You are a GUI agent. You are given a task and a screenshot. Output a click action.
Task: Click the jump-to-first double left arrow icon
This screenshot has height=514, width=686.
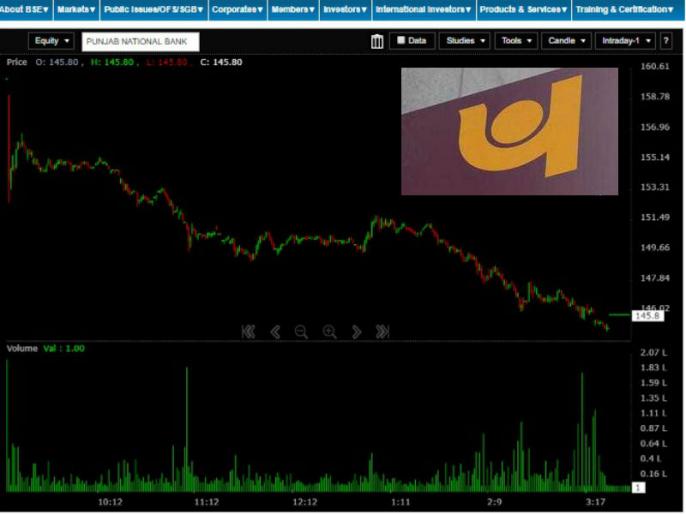click(248, 332)
